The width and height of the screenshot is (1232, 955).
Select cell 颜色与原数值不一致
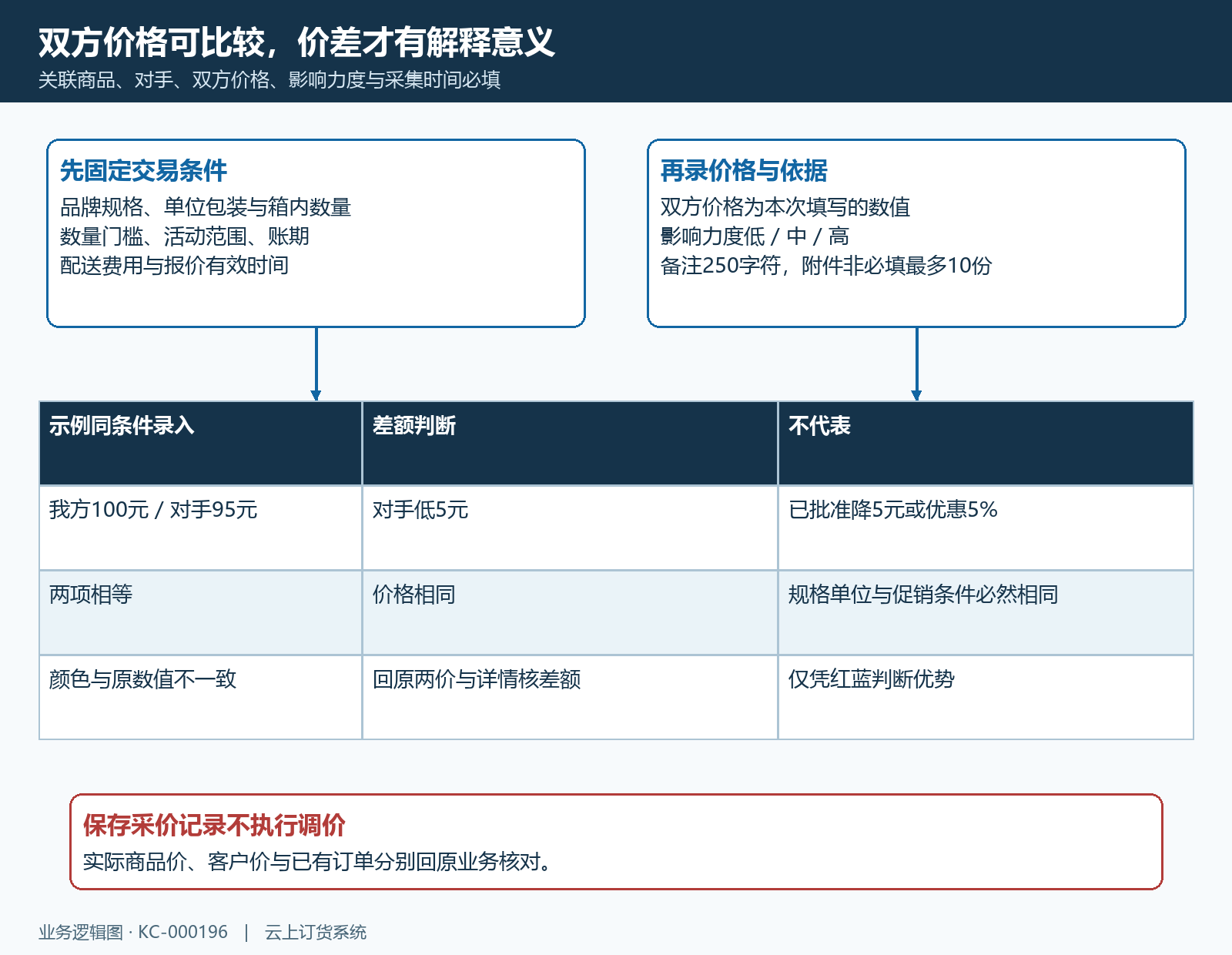200,698
